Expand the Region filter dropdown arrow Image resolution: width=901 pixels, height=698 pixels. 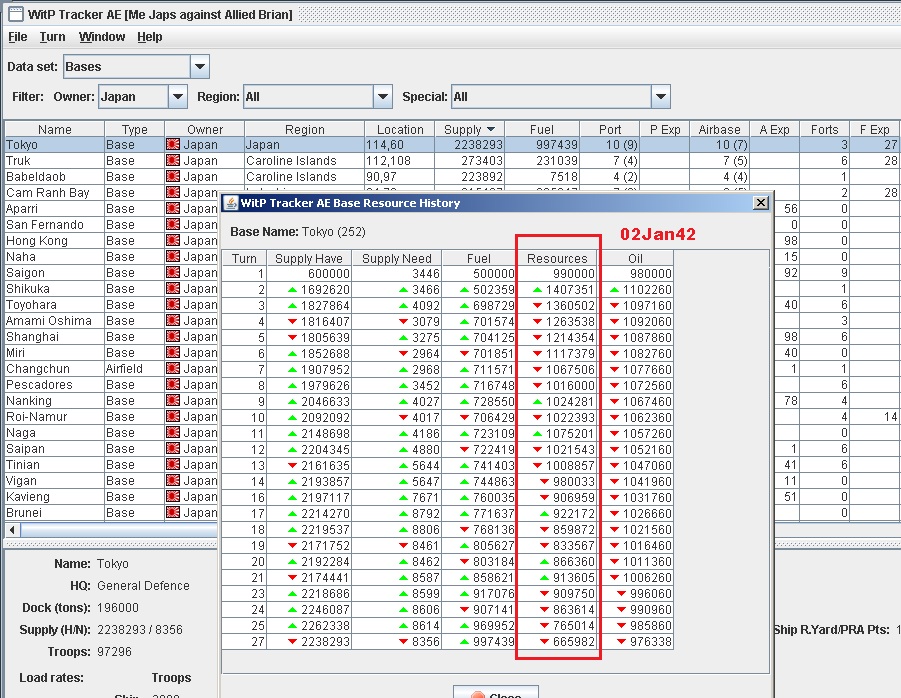382,97
